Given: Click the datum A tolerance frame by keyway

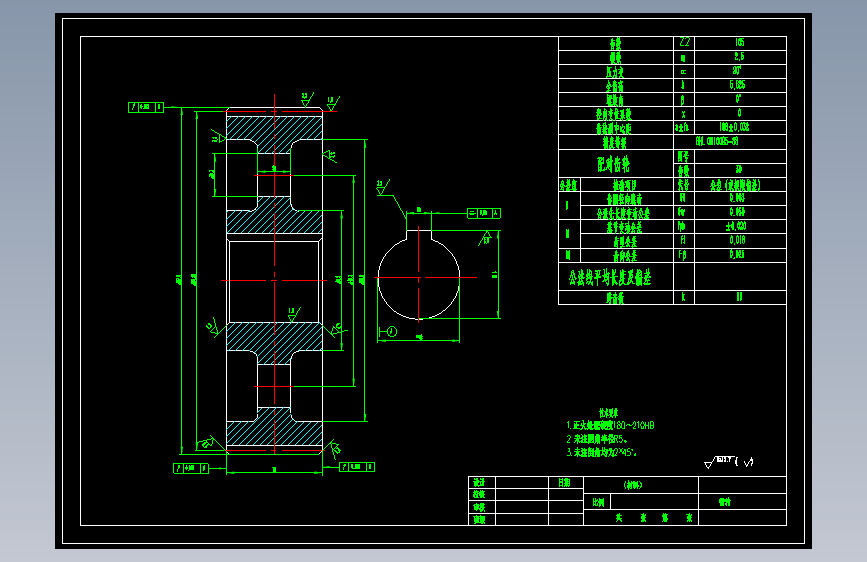Looking at the screenshot, I should click(484, 213).
